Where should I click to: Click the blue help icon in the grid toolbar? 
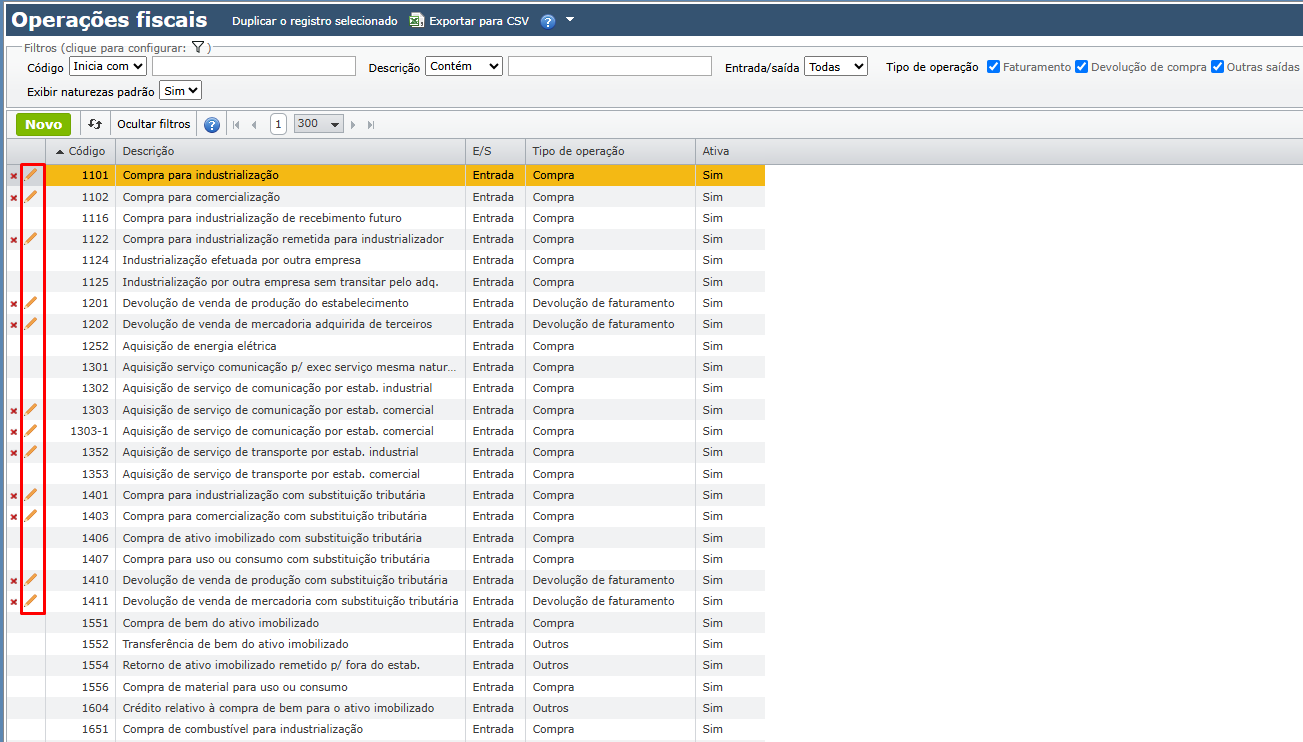point(212,125)
